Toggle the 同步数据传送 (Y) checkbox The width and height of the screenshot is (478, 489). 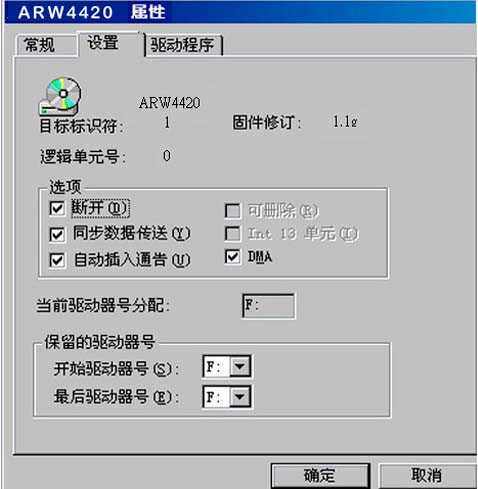click(x=57, y=234)
